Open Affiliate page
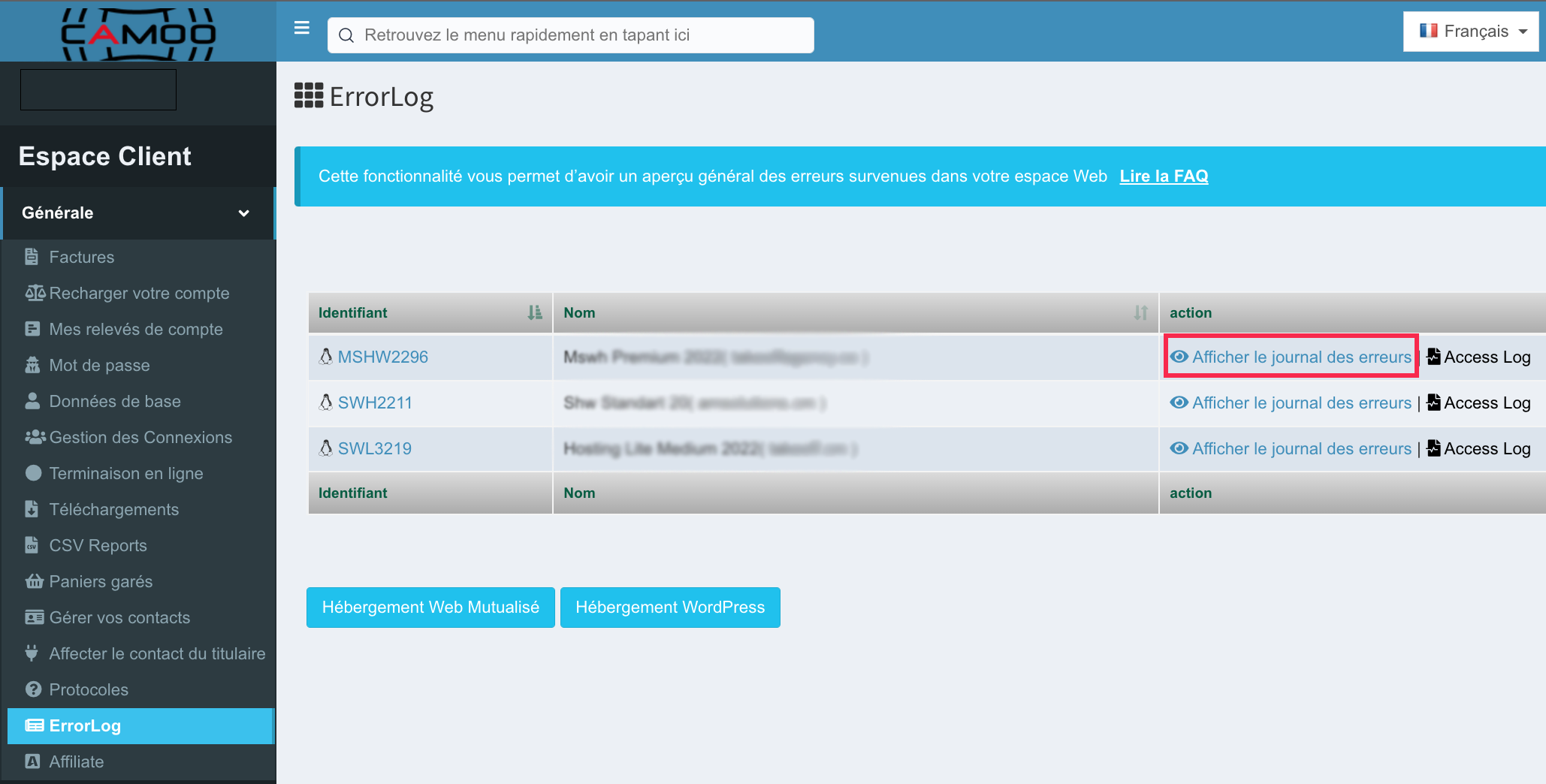Image resolution: width=1546 pixels, height=784 pixels. (x=77, y=761)
